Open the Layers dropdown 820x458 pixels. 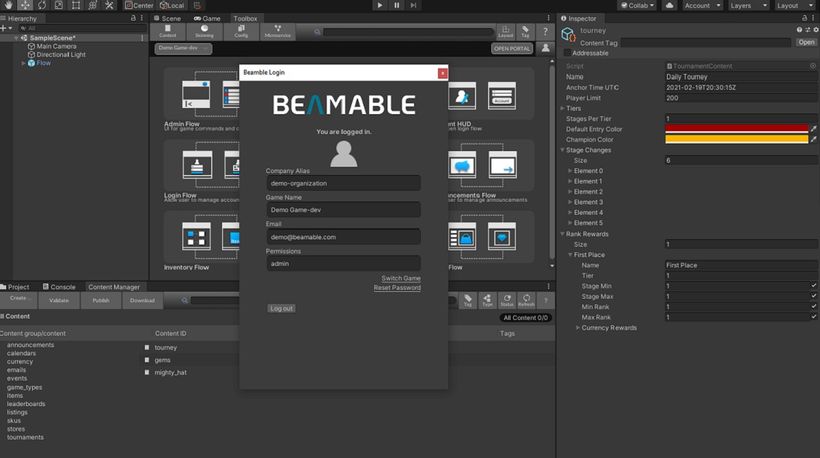744,5
